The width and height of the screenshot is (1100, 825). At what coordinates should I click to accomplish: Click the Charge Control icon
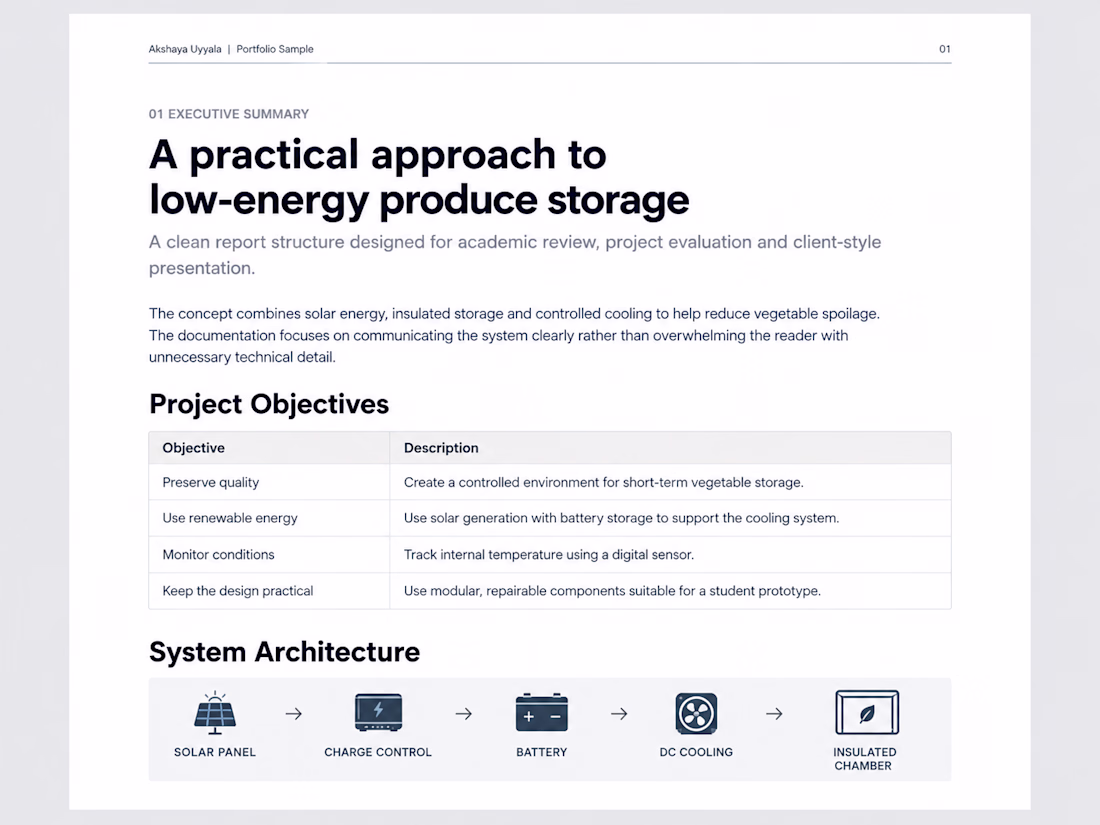tap(378, 713)
